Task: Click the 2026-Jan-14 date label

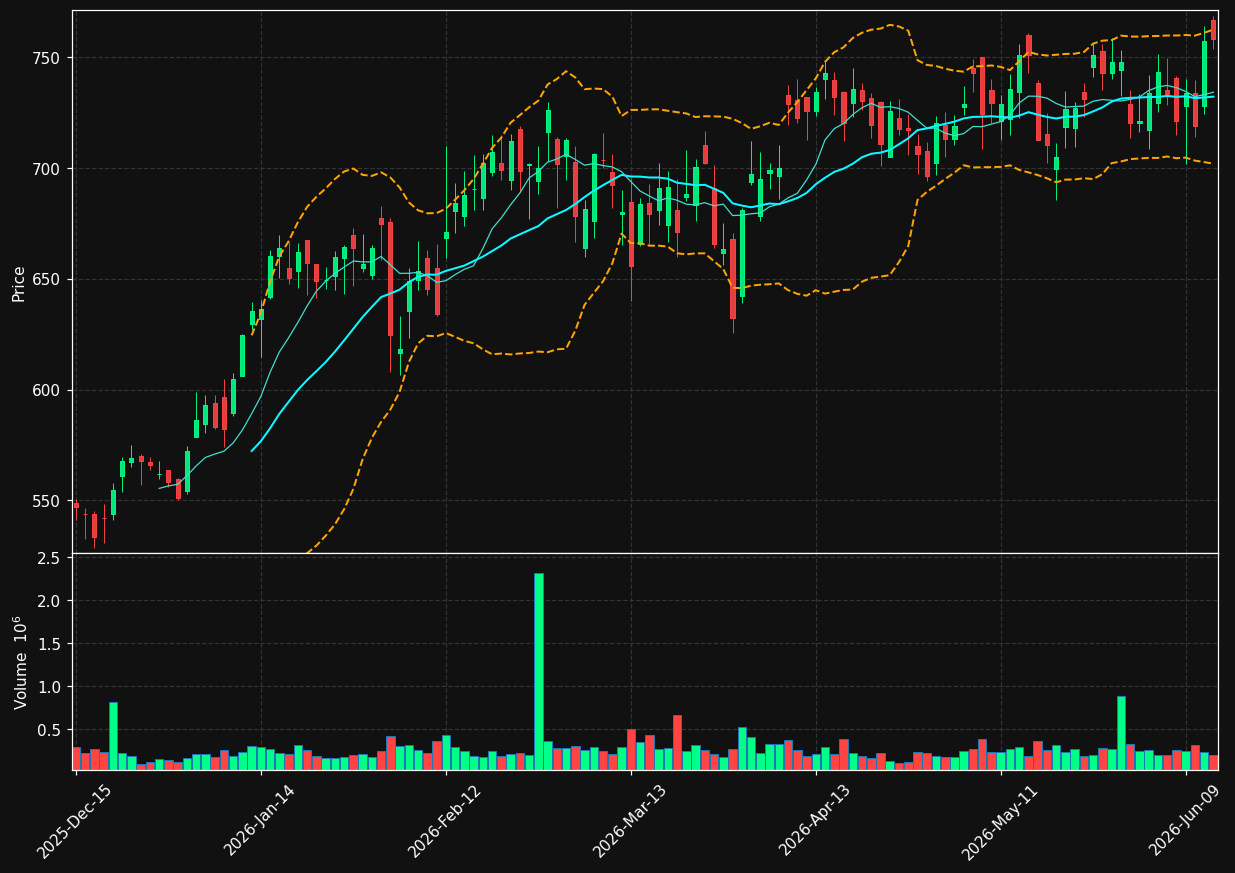Action: pos(260,820)
